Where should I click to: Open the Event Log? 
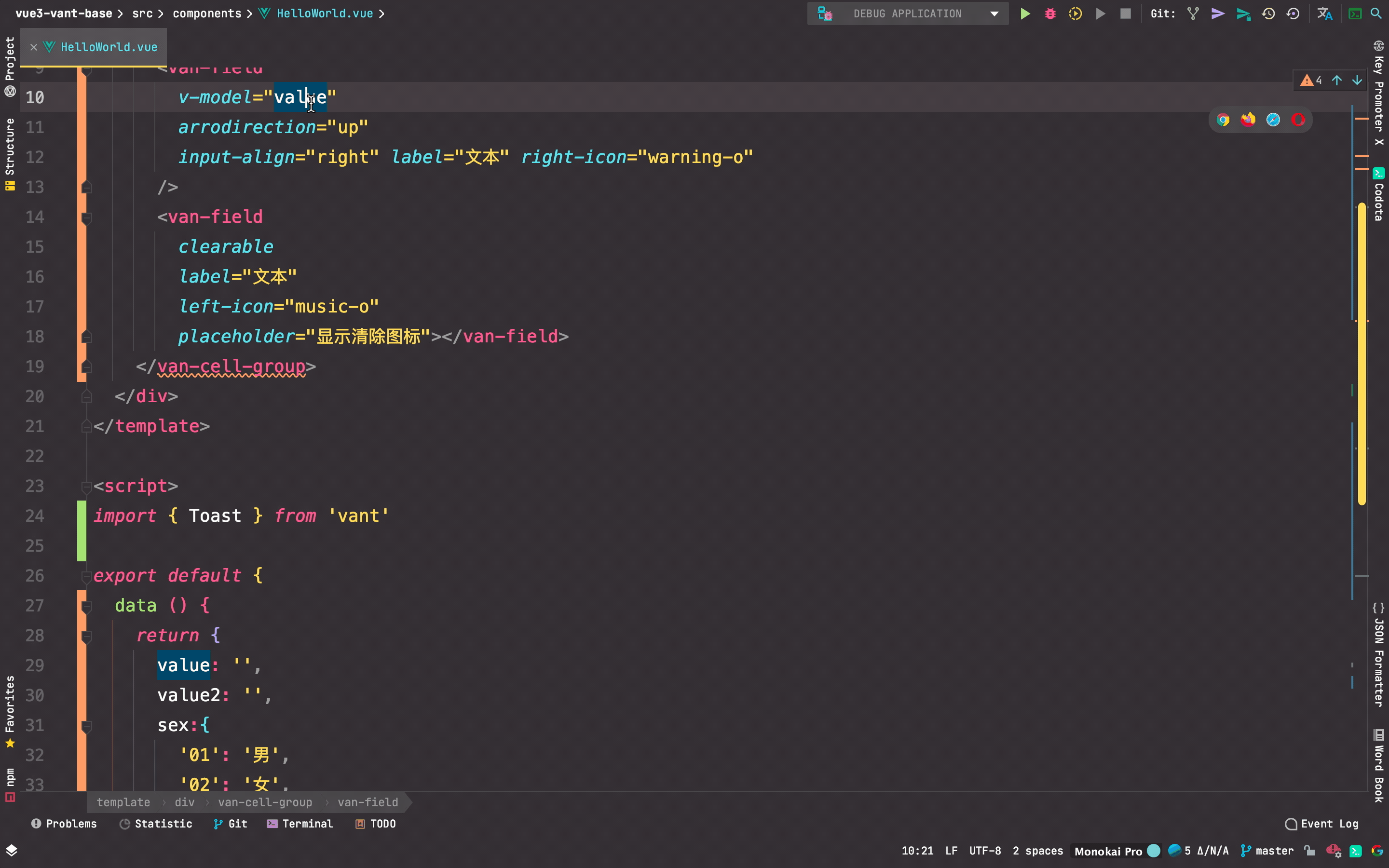point(1322,824)
